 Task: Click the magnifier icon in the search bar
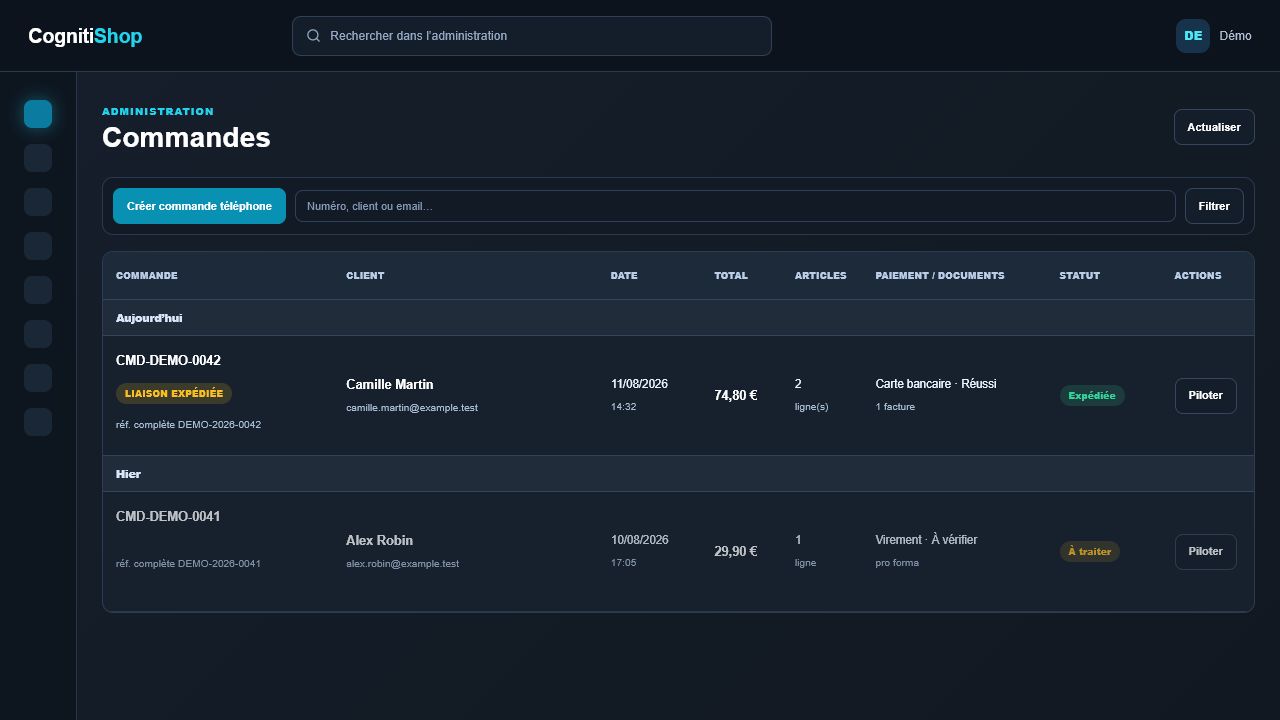[x=313, y=36]
